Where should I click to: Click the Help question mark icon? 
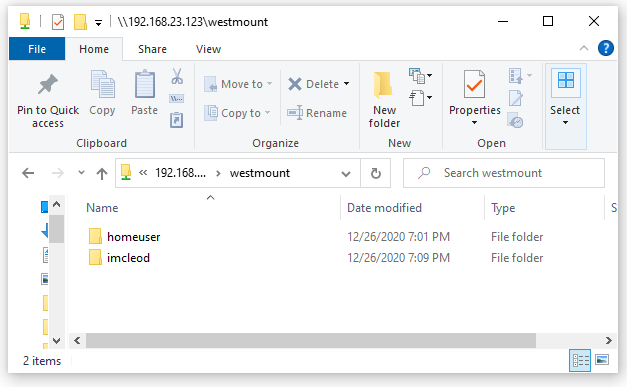[x=605, y=48]
